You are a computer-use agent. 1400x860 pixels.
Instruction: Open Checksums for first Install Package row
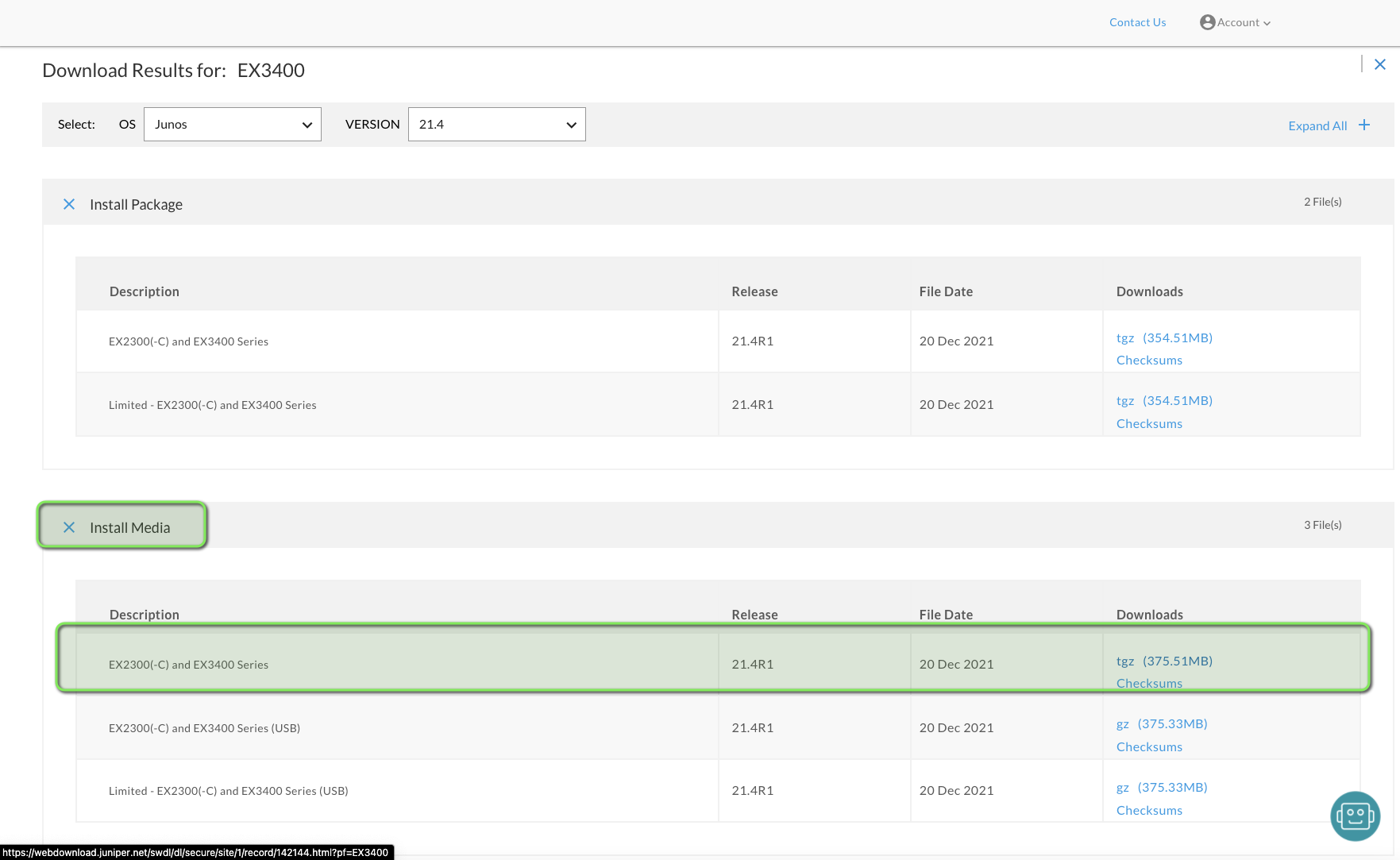[x=1149, y=361]
